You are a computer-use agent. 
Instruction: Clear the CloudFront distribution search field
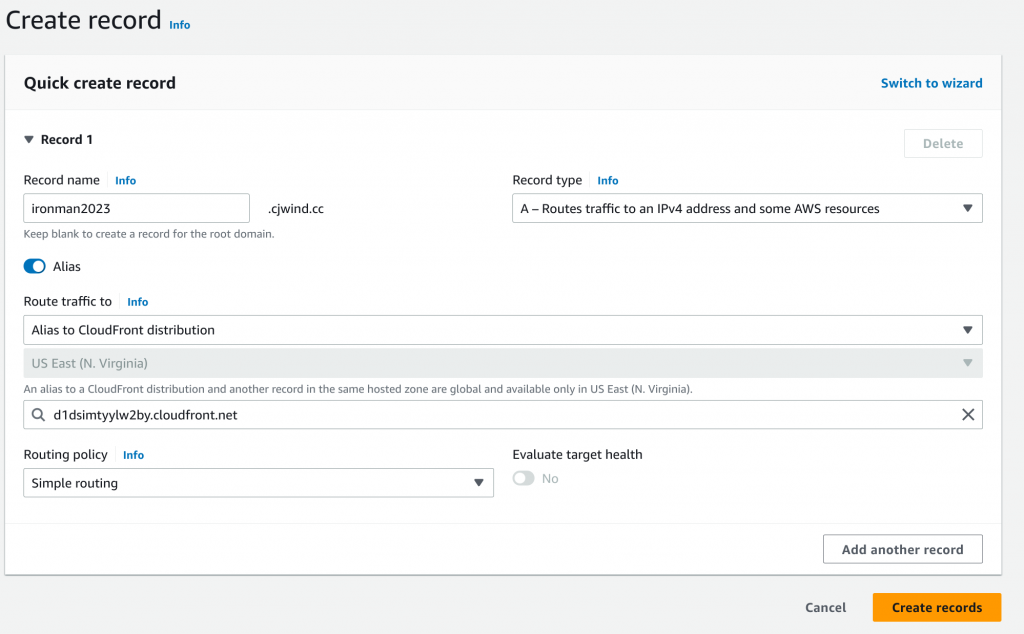click(967, 415)
